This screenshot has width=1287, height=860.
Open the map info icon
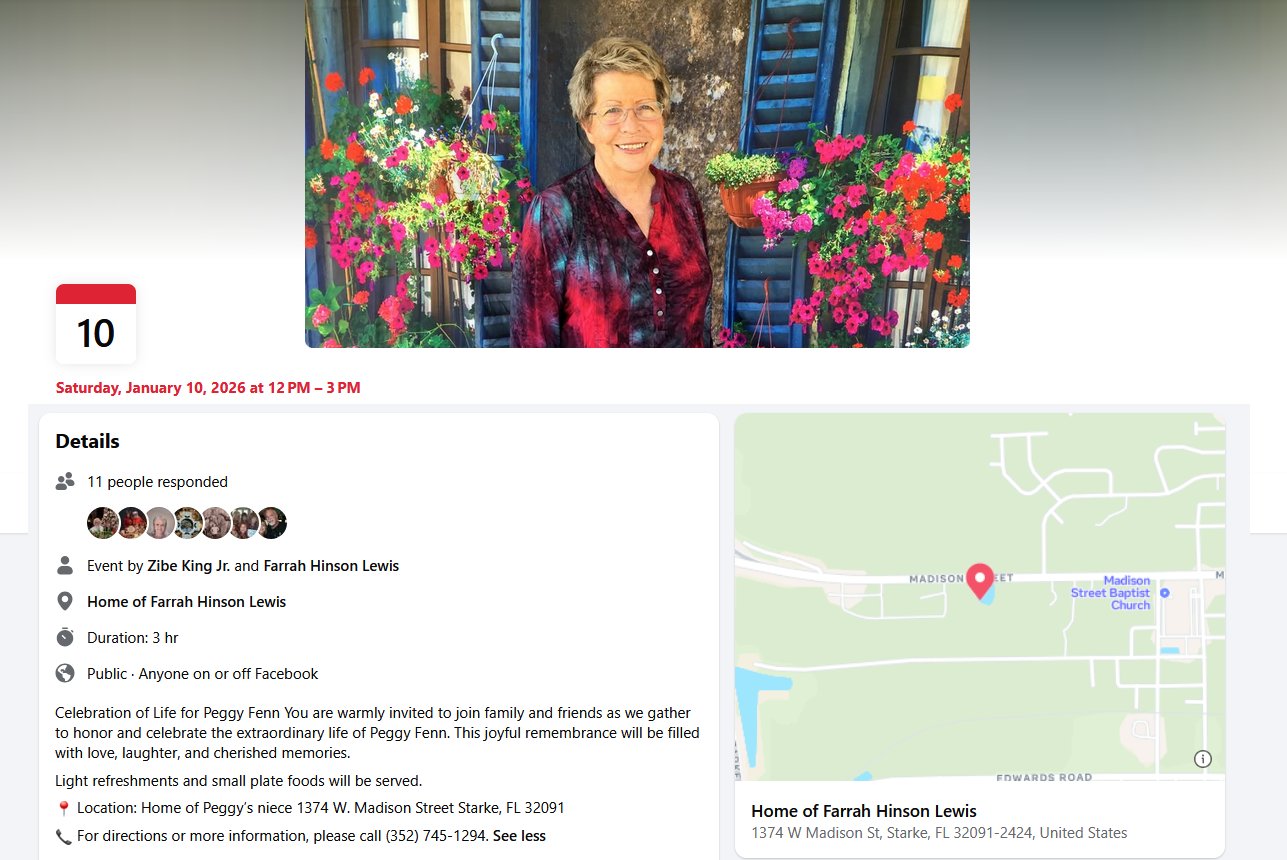tap(1203, 759)
